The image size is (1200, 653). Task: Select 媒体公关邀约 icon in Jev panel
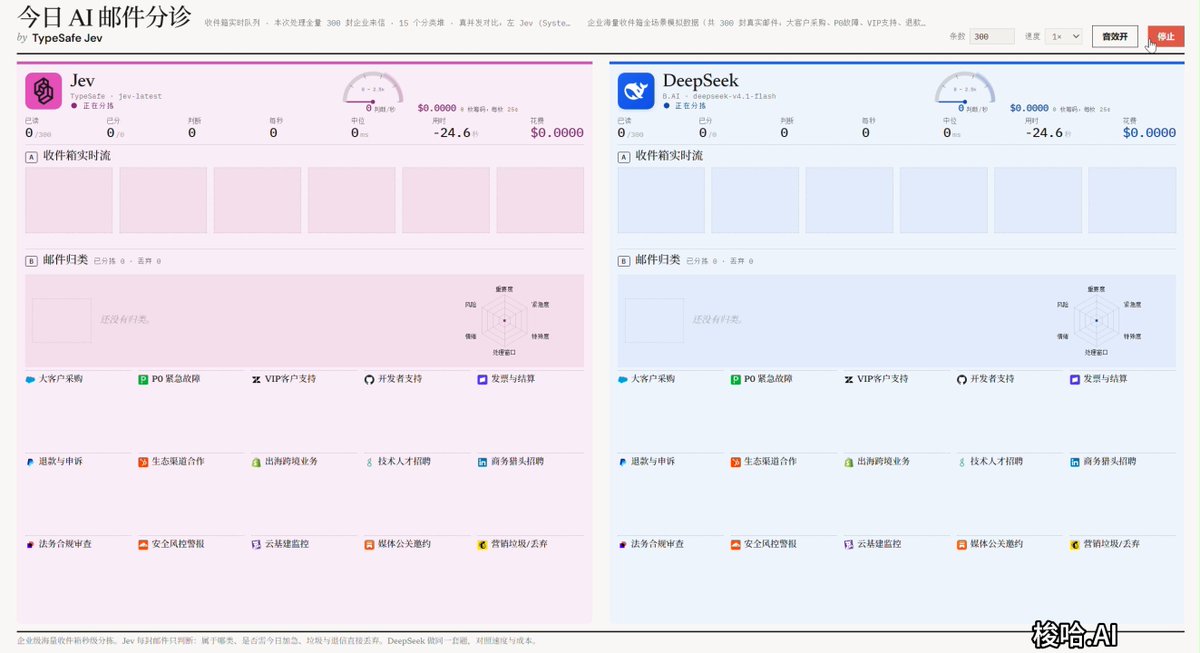click(x=369, y=544)
